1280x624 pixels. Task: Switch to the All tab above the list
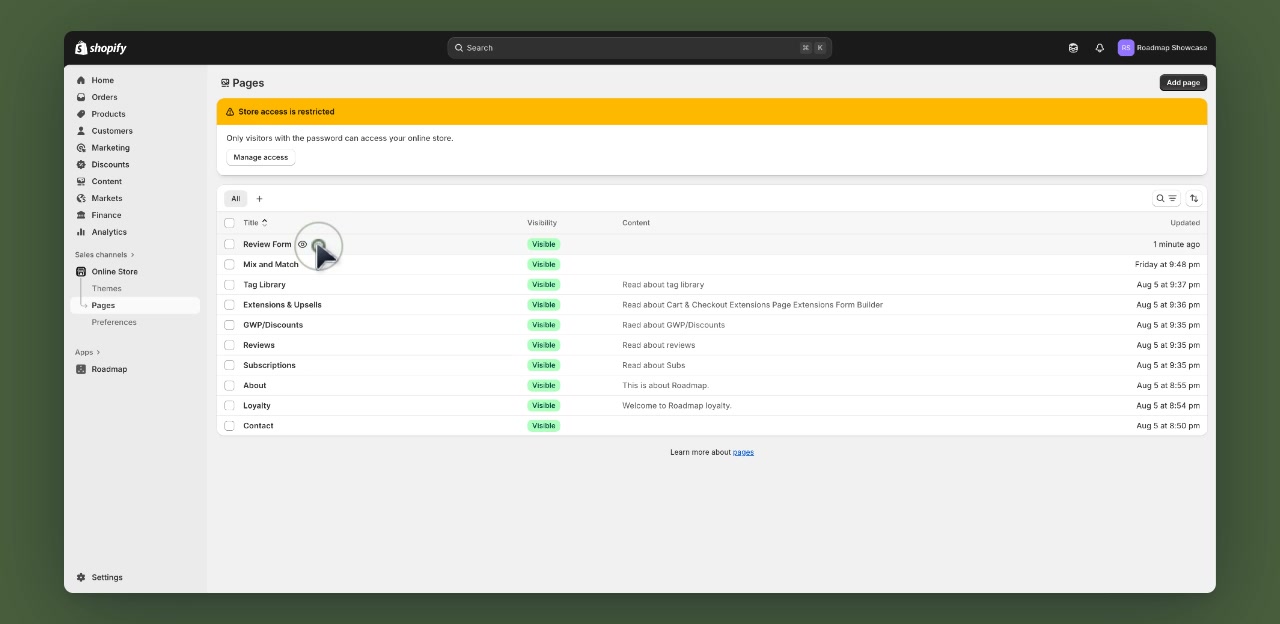[235, 198]
